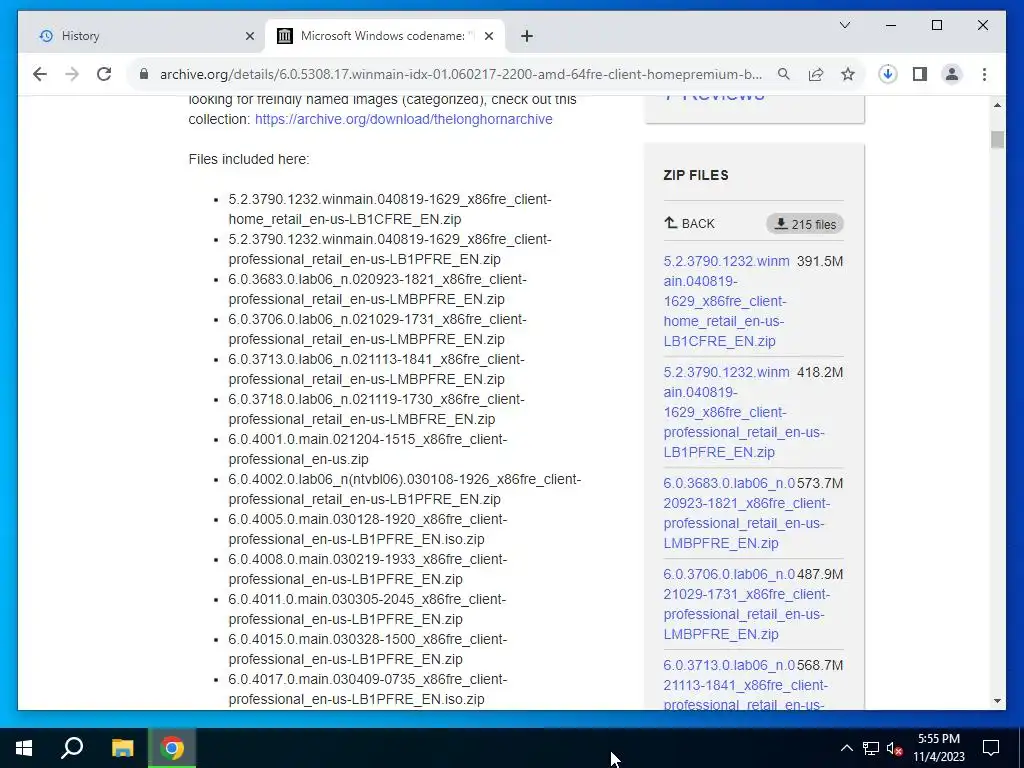
Task: View site information lock icon
Action: point(144,74)
